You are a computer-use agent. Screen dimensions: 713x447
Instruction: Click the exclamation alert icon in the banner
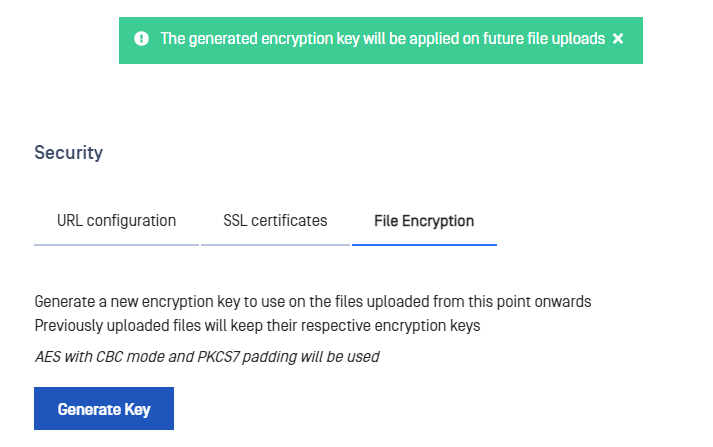point(141,39)
